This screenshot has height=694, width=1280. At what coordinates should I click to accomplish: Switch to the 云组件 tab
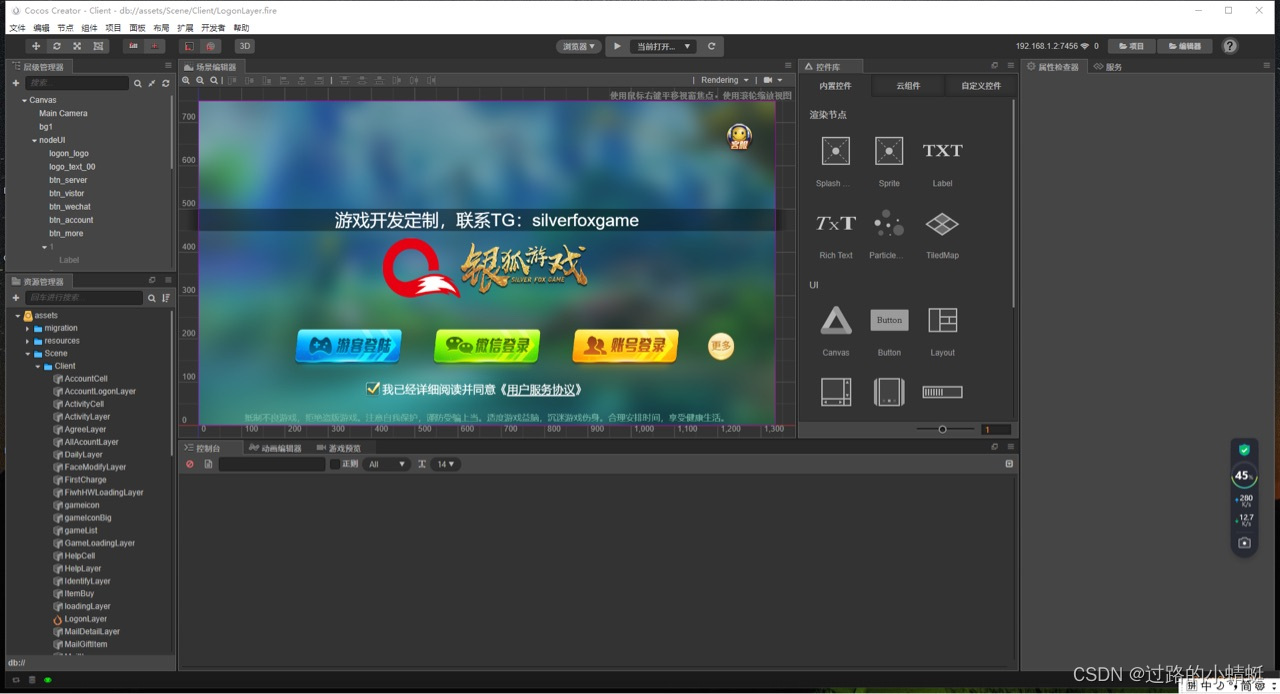click(x=907, y=85)
